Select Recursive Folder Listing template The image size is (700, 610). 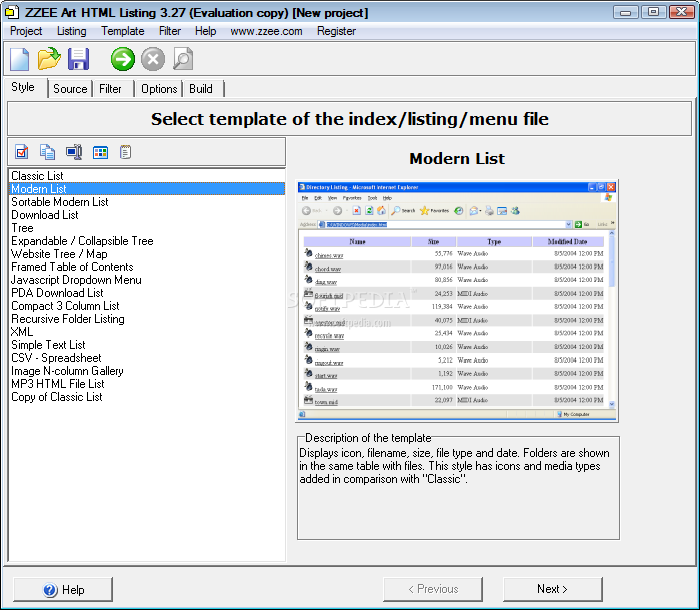tap(147, 319)
